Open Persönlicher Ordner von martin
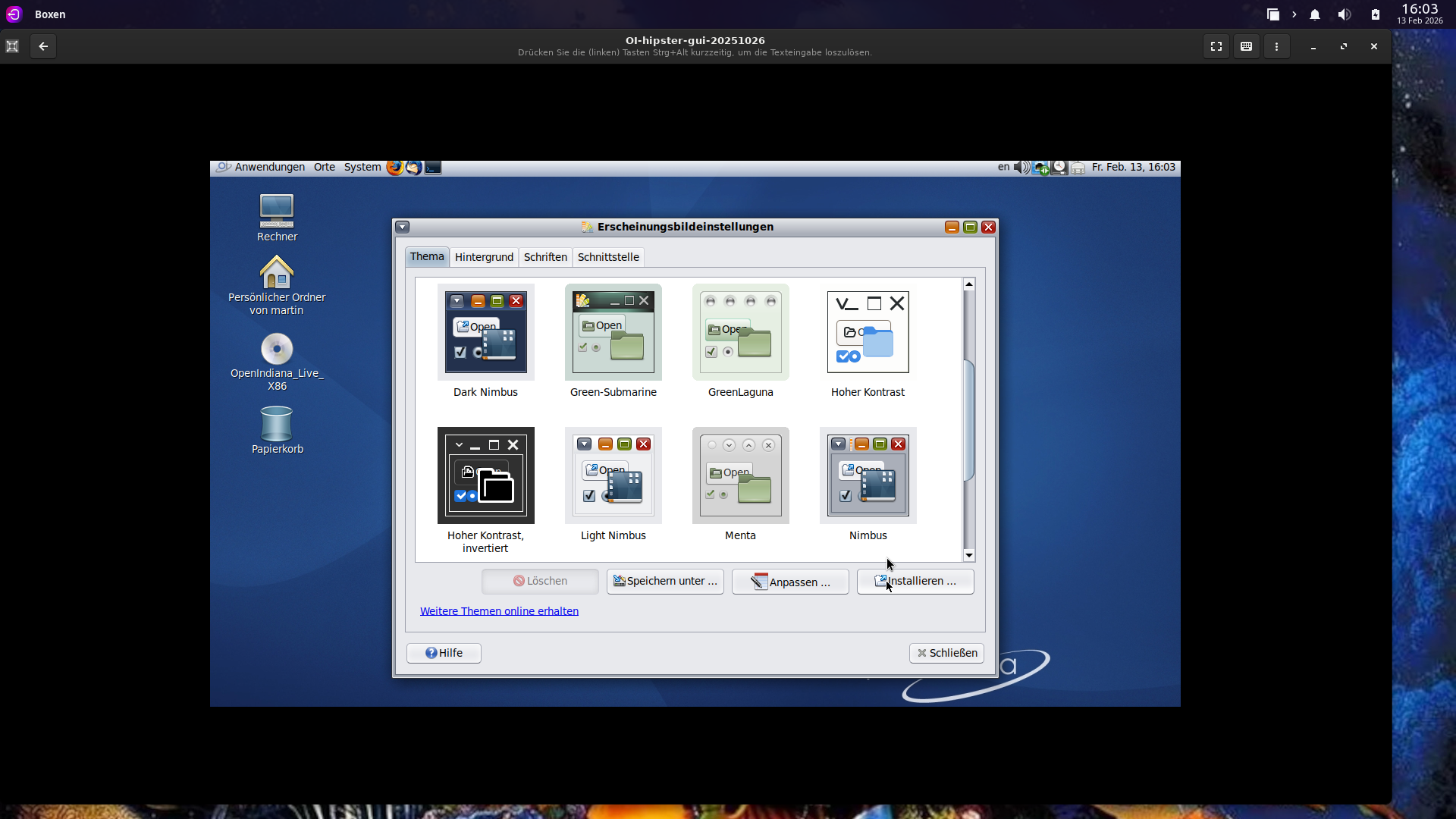Viewport: 1456px width, 819px height. (277, 272)
